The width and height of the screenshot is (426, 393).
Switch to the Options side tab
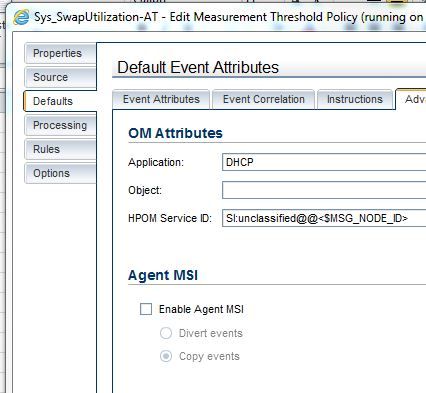pyautogui.click(x=60, y=173)
